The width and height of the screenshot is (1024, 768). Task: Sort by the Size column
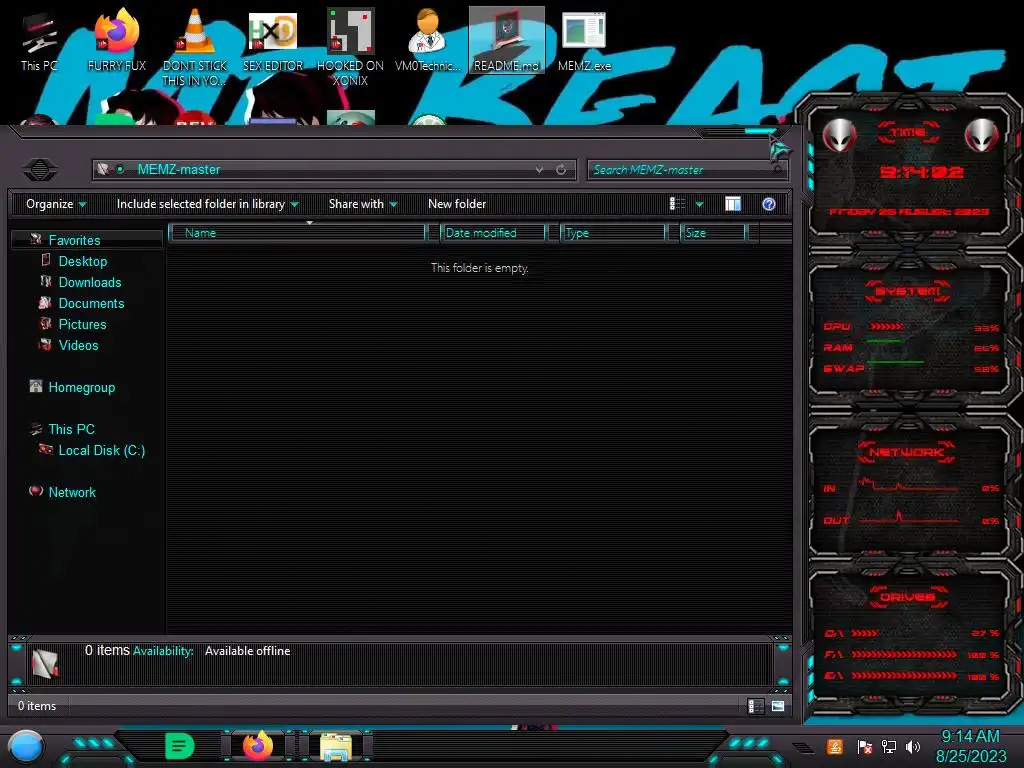(713, 232)
